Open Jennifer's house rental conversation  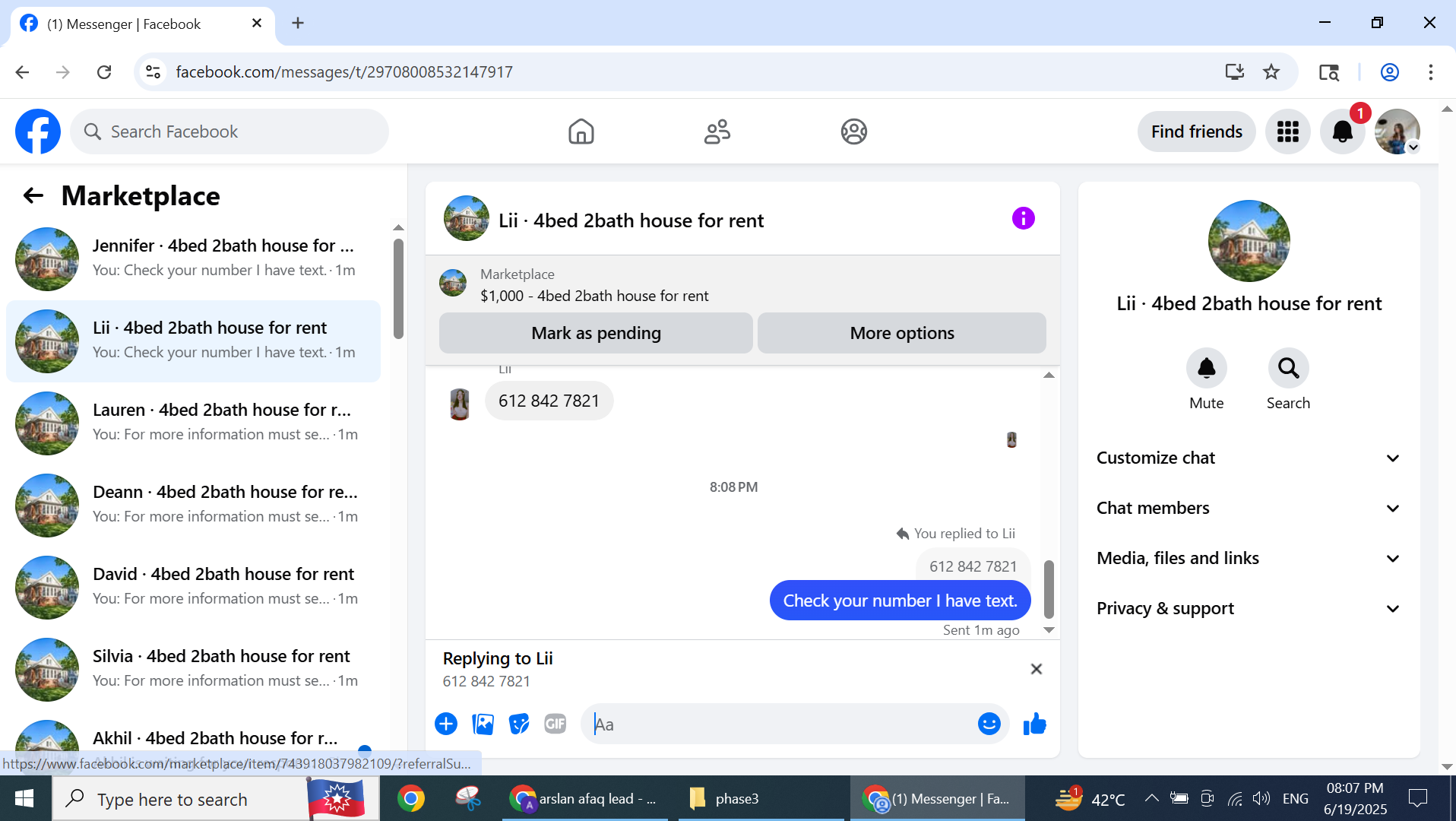coord(193,259)
